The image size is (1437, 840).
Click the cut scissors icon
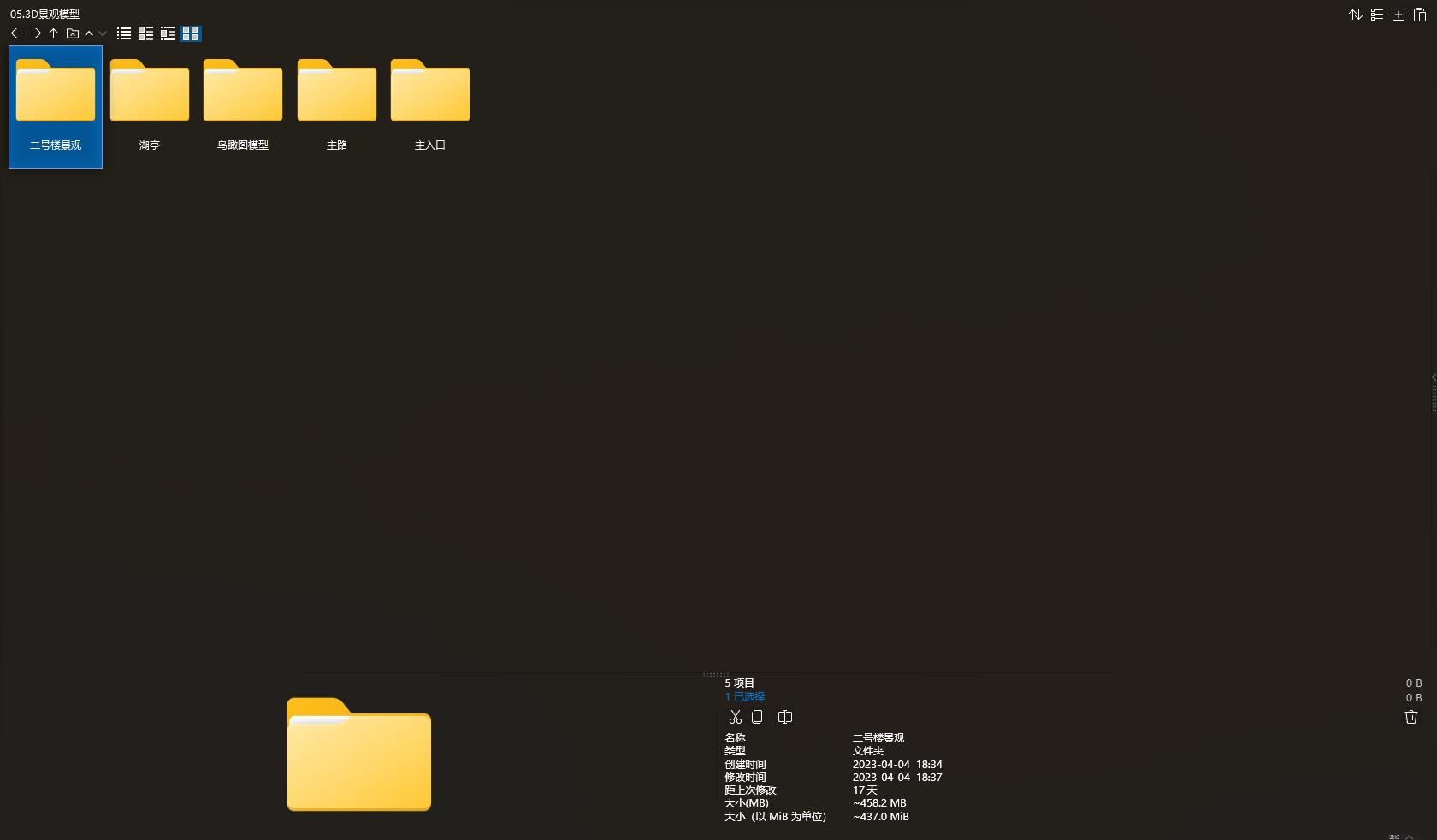[x=735, y=717]
